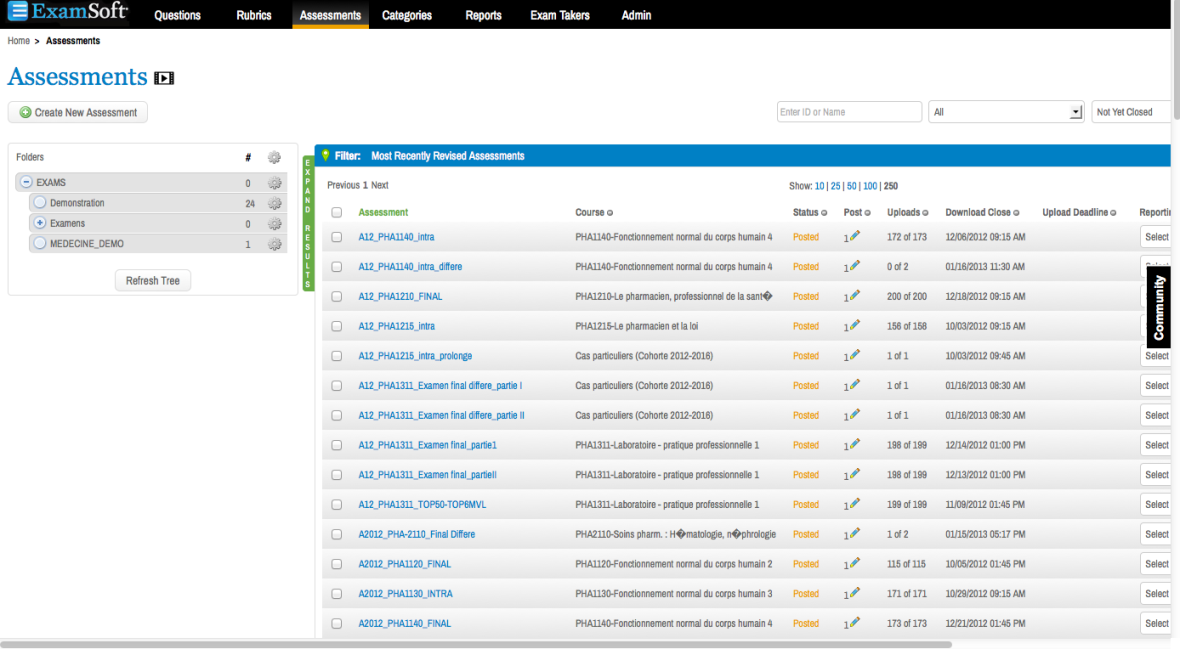Go to Home breadcrumb link
Viewport: 1180px width, 649px height.
coord(19,41)
